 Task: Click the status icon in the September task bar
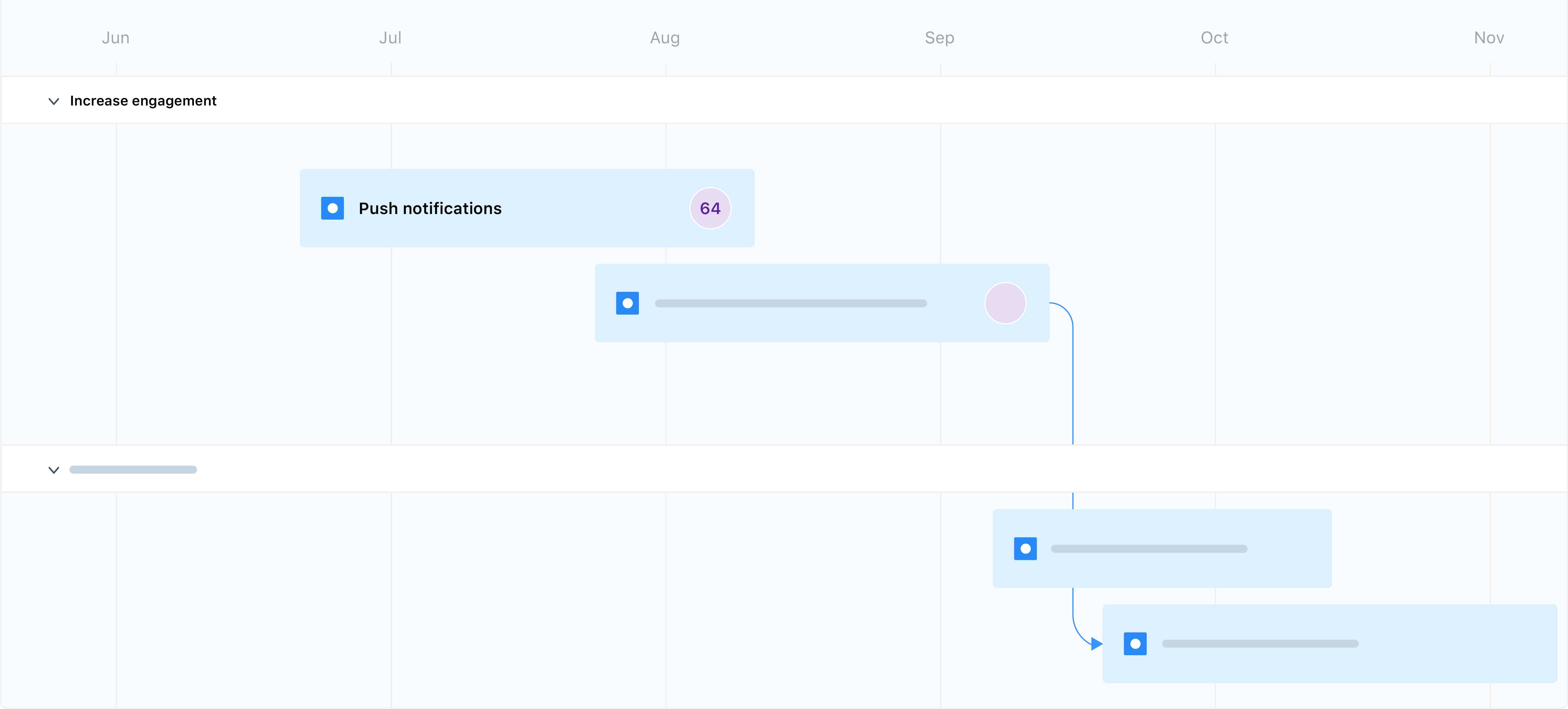click(1026, 548)
